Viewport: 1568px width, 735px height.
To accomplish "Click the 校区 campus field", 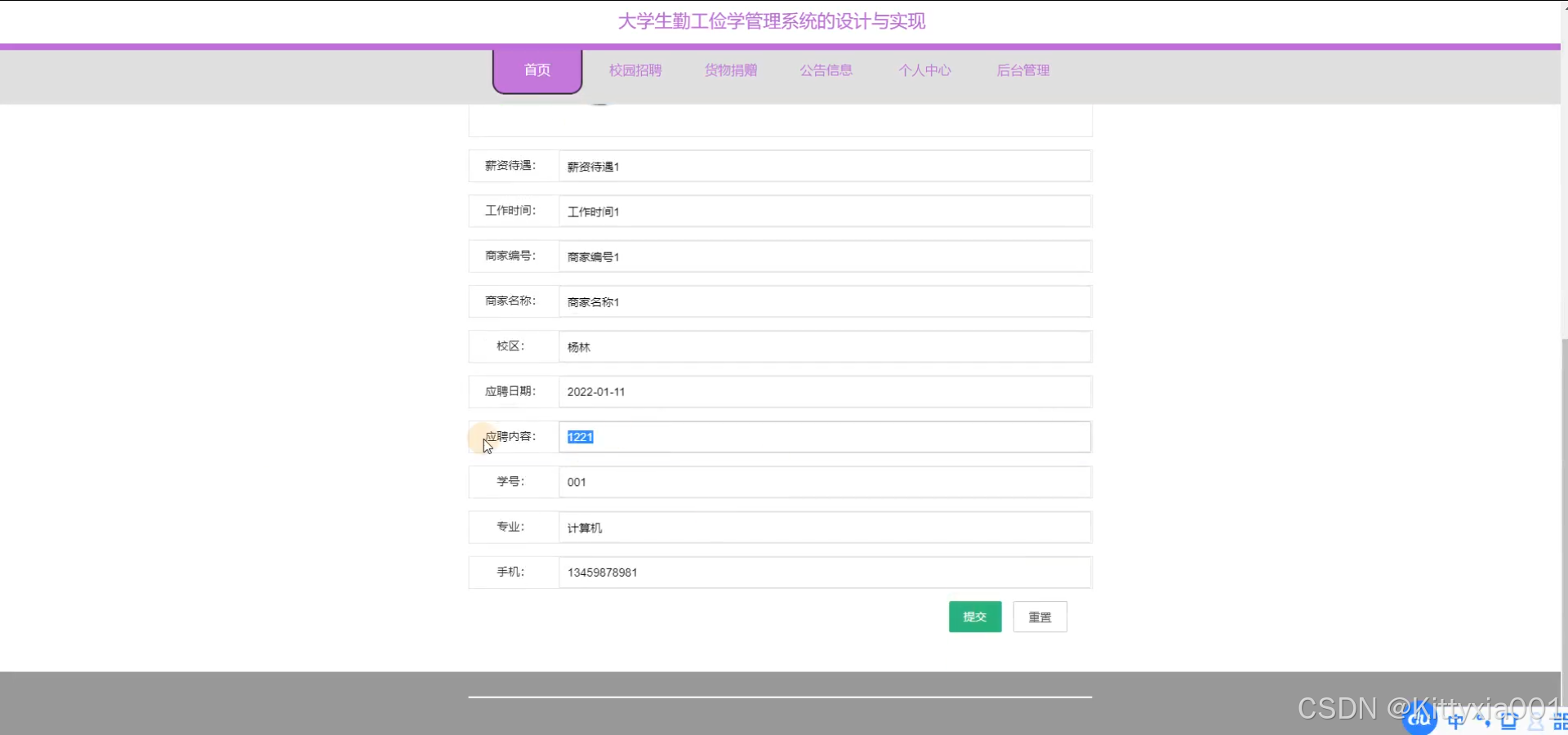I will 825,347.
